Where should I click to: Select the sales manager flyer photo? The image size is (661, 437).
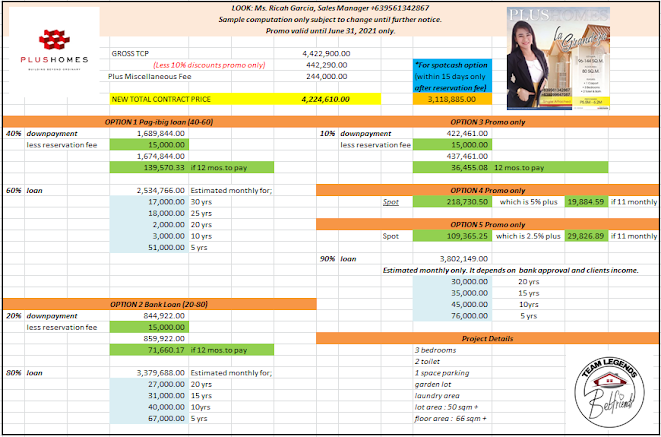click(558, 58)
